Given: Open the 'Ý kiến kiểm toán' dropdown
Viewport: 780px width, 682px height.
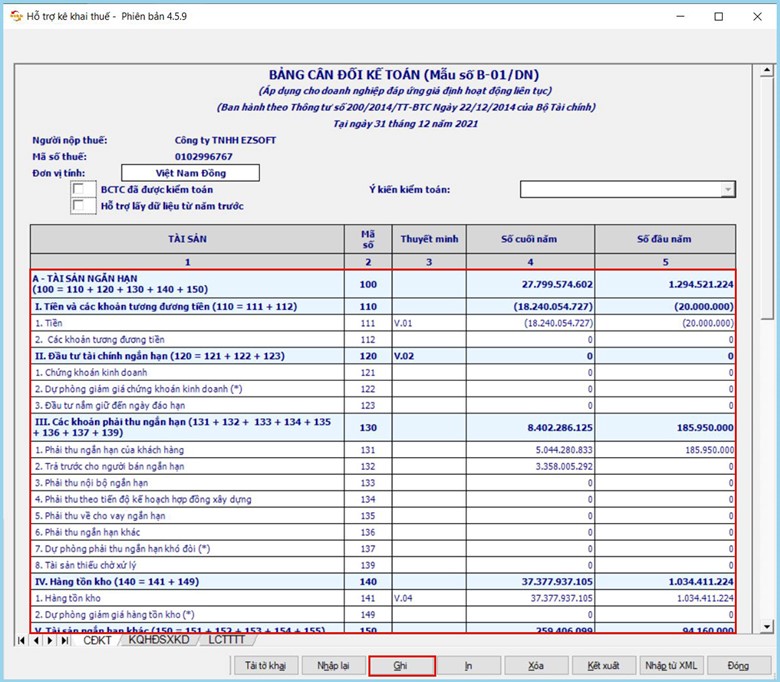Looking at the screenshot, I should [x=728, y=190].
